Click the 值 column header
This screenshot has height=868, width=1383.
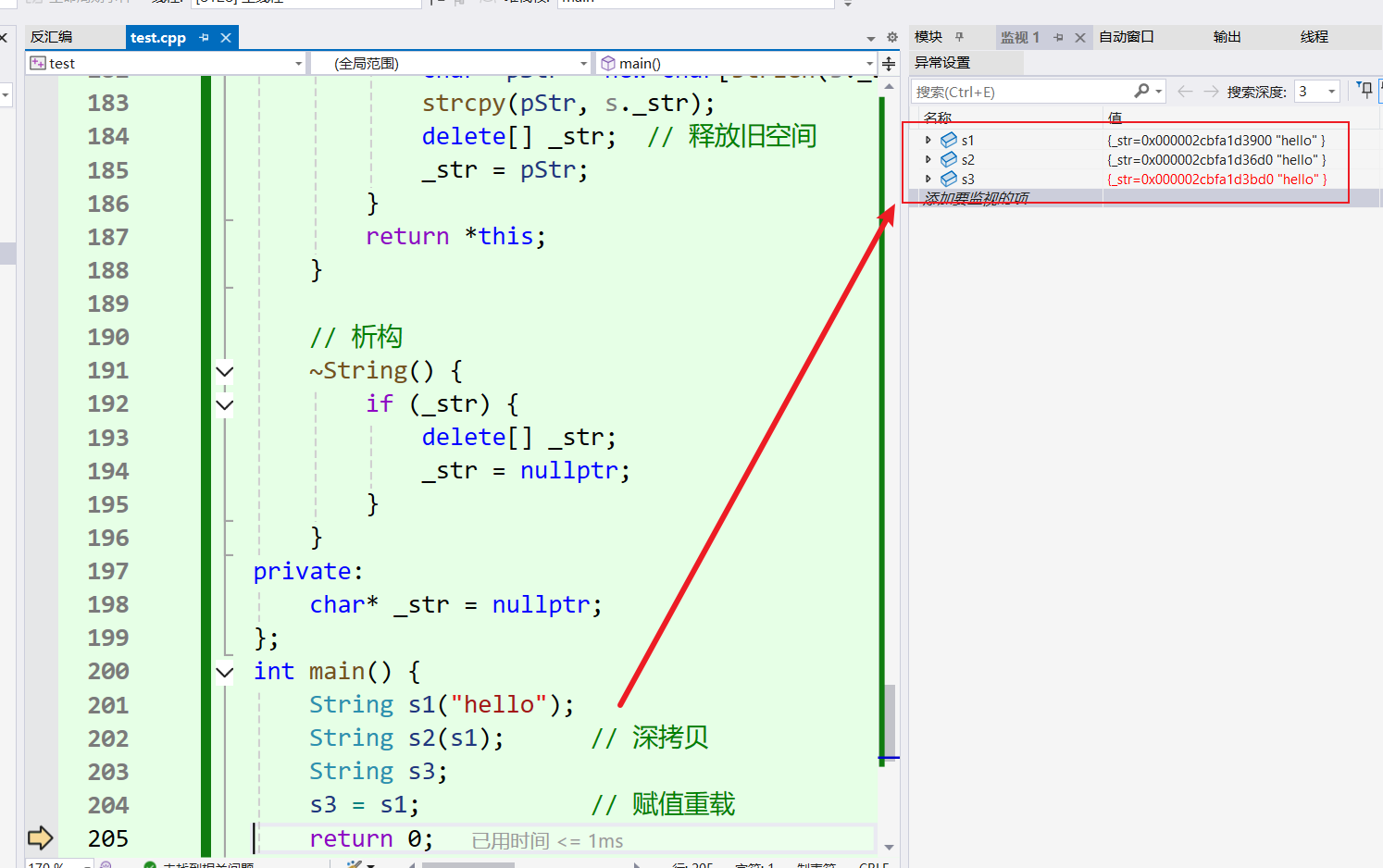(x=1115, y=118)
